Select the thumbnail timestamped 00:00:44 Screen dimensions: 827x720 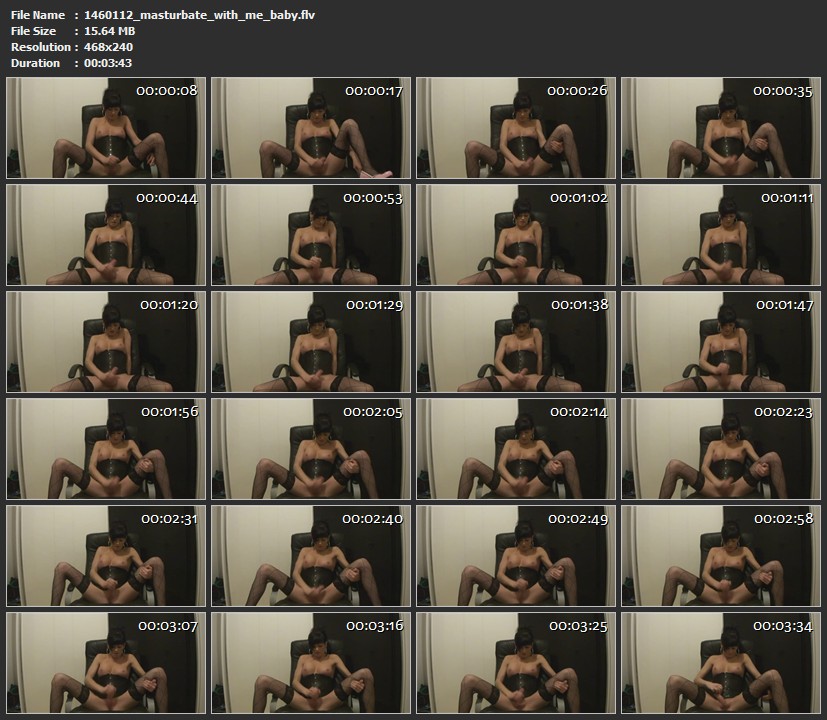tap(106, 235)
